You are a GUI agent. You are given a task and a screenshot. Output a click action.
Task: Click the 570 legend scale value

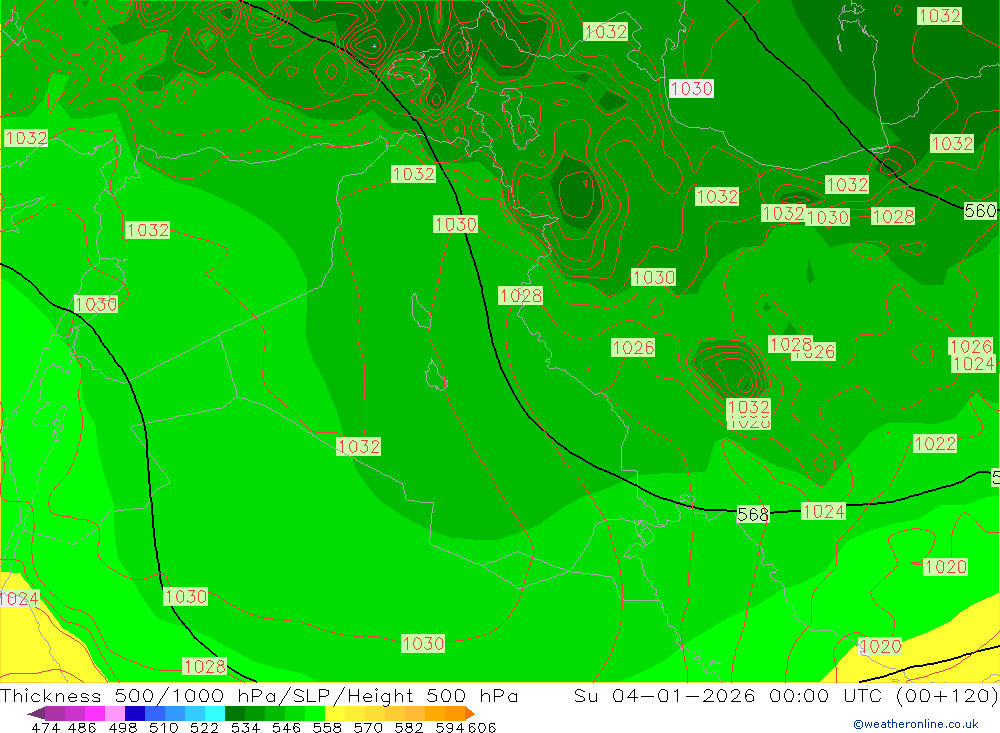(367, 727)
